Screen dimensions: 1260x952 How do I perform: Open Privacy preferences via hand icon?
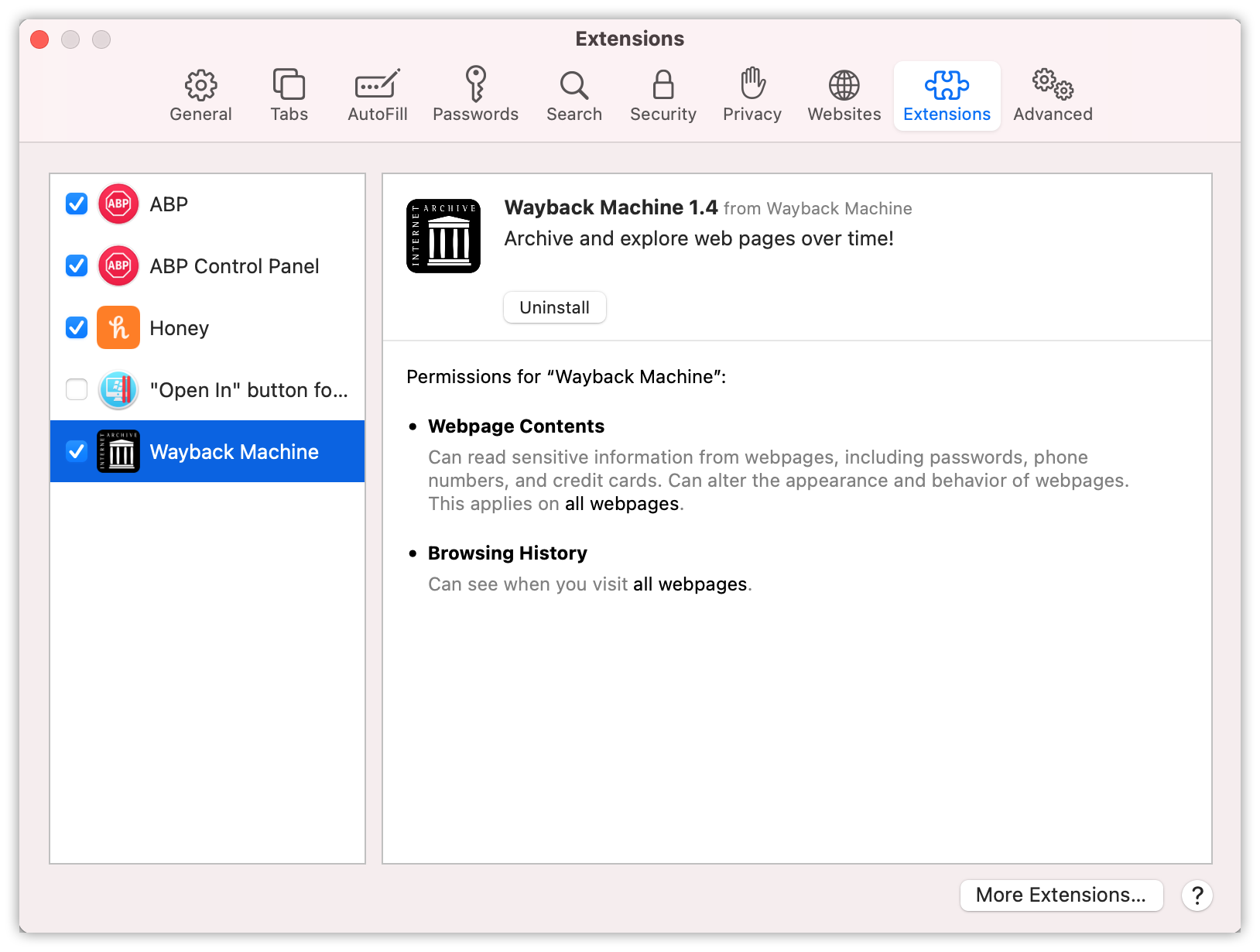pos(752,94)
